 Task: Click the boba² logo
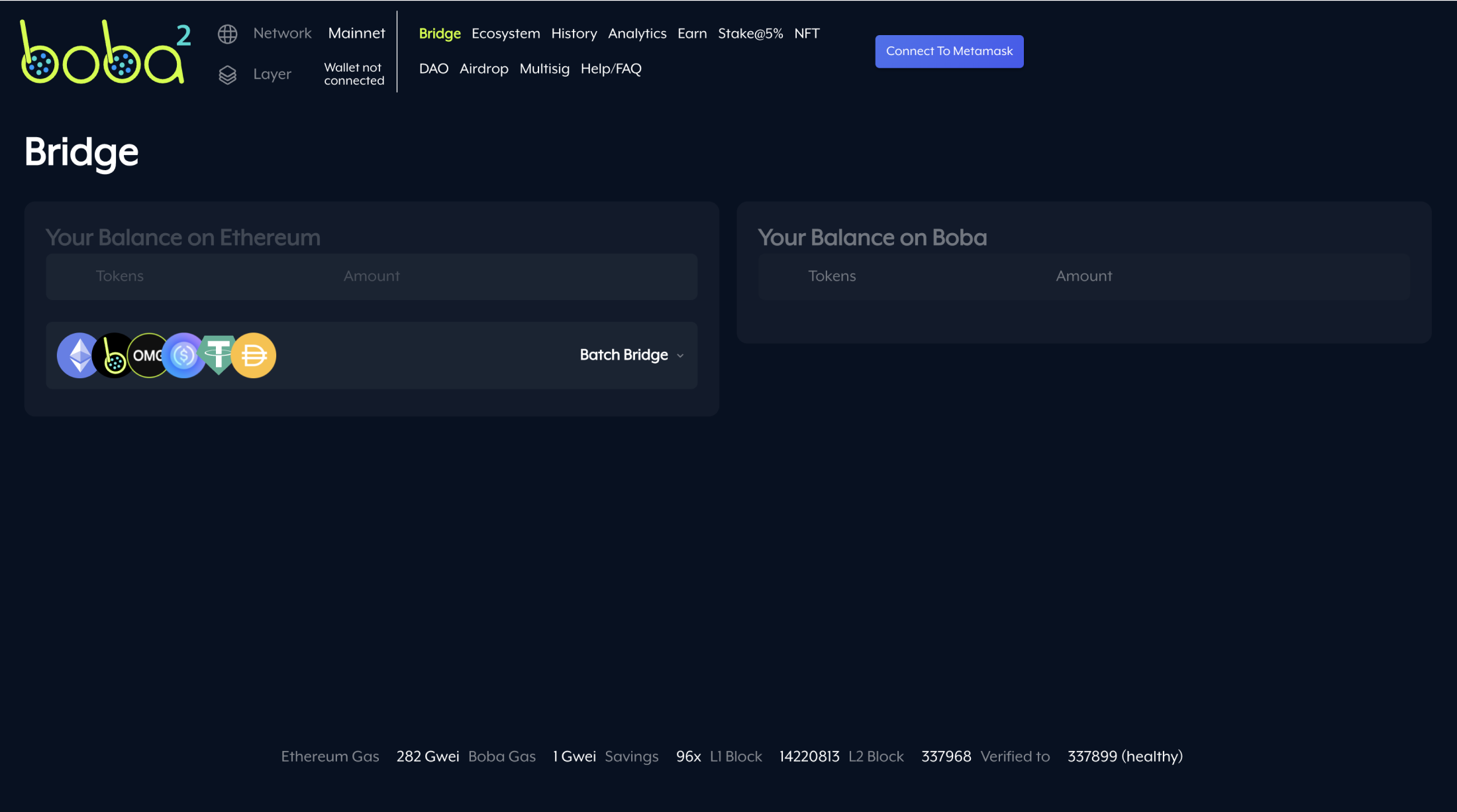coord(104,51)
